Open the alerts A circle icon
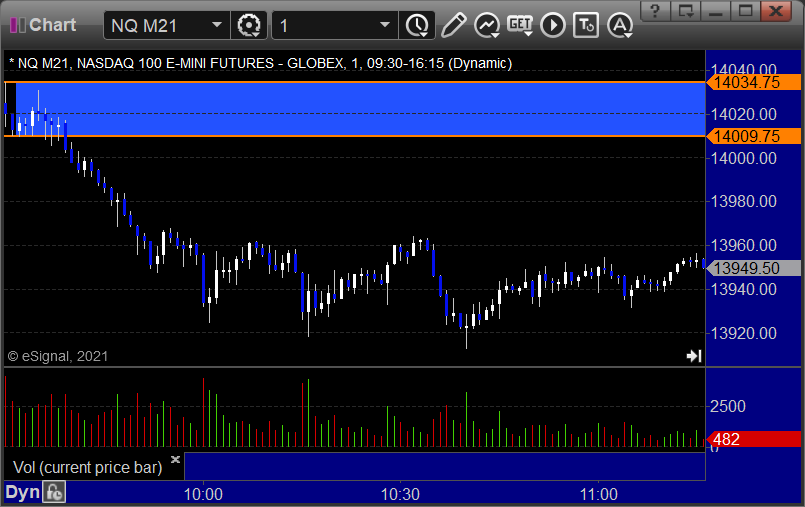805x507 pixels. tap(620, 25)
